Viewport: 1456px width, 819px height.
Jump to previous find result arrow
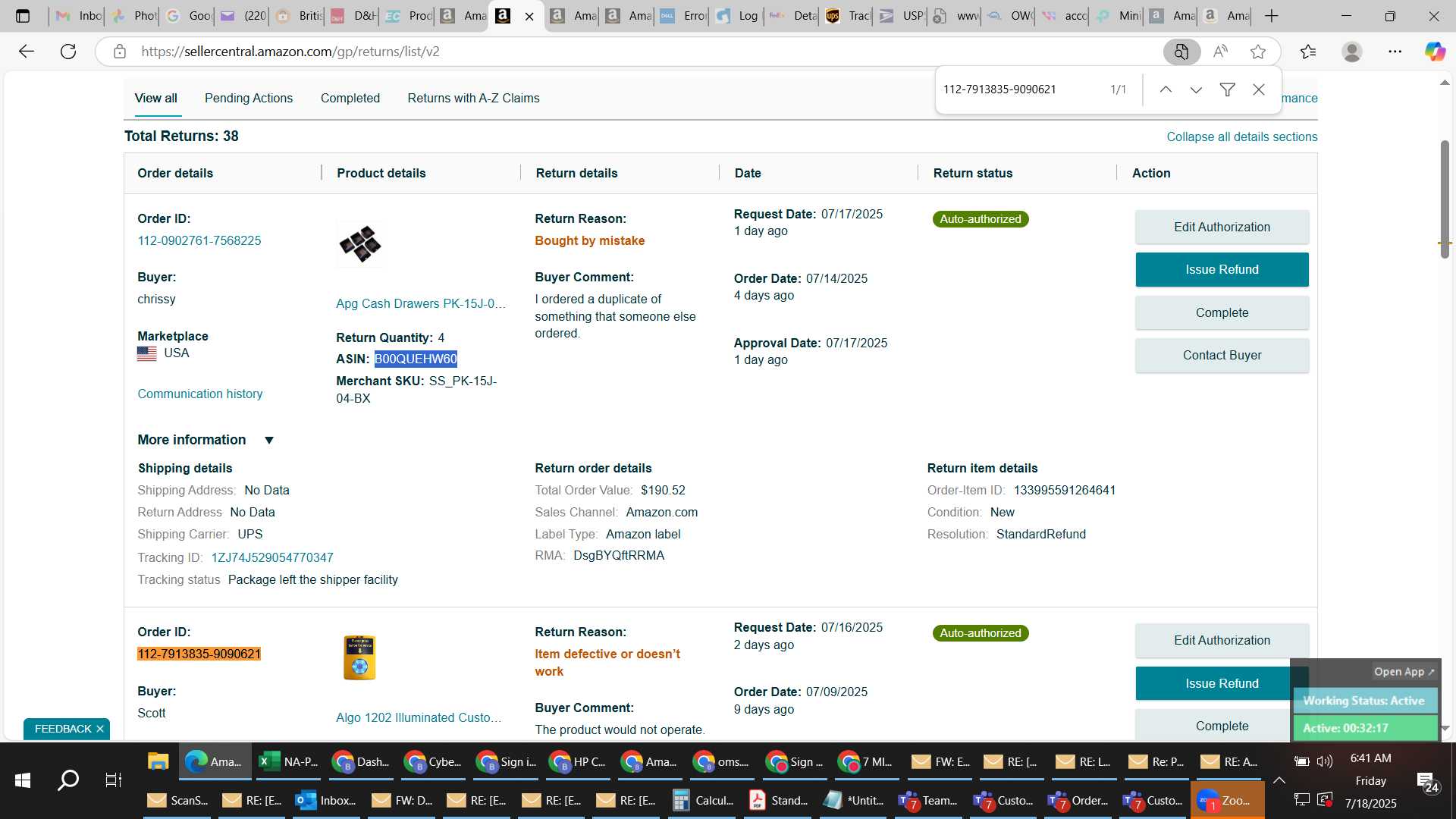(x=1166, y=89)
